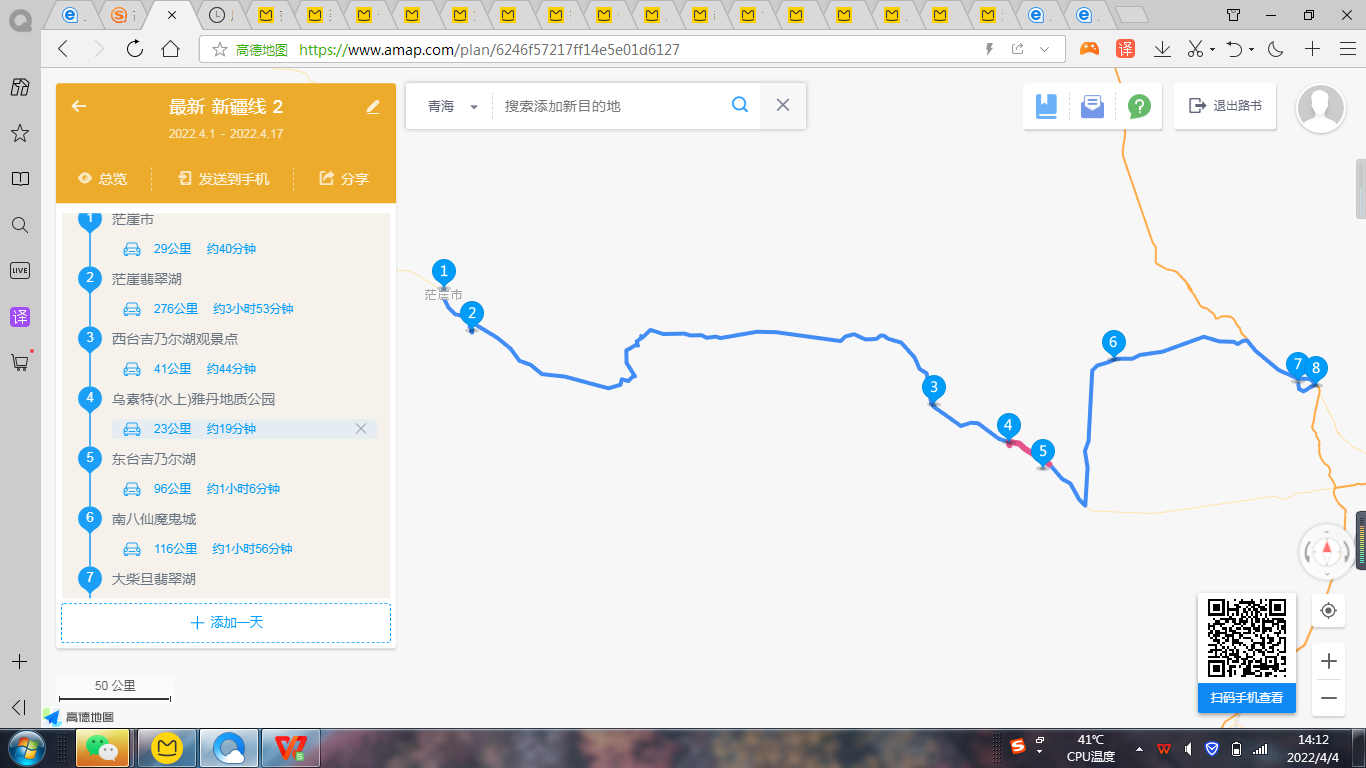
Task: Click 发送到手机 send to phone option
Action: coord(223,179)
